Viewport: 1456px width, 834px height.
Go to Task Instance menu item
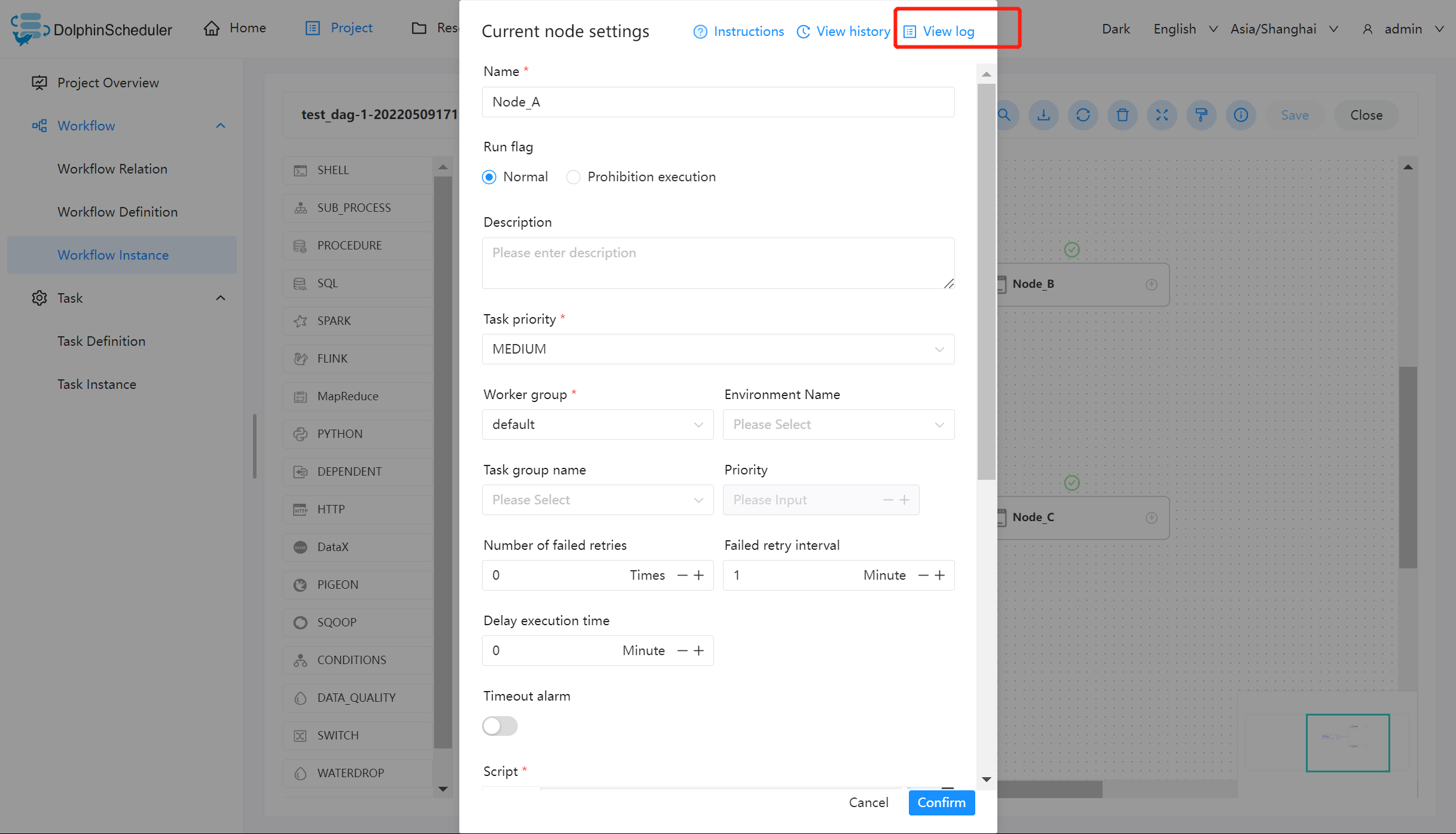click(97, 384)
